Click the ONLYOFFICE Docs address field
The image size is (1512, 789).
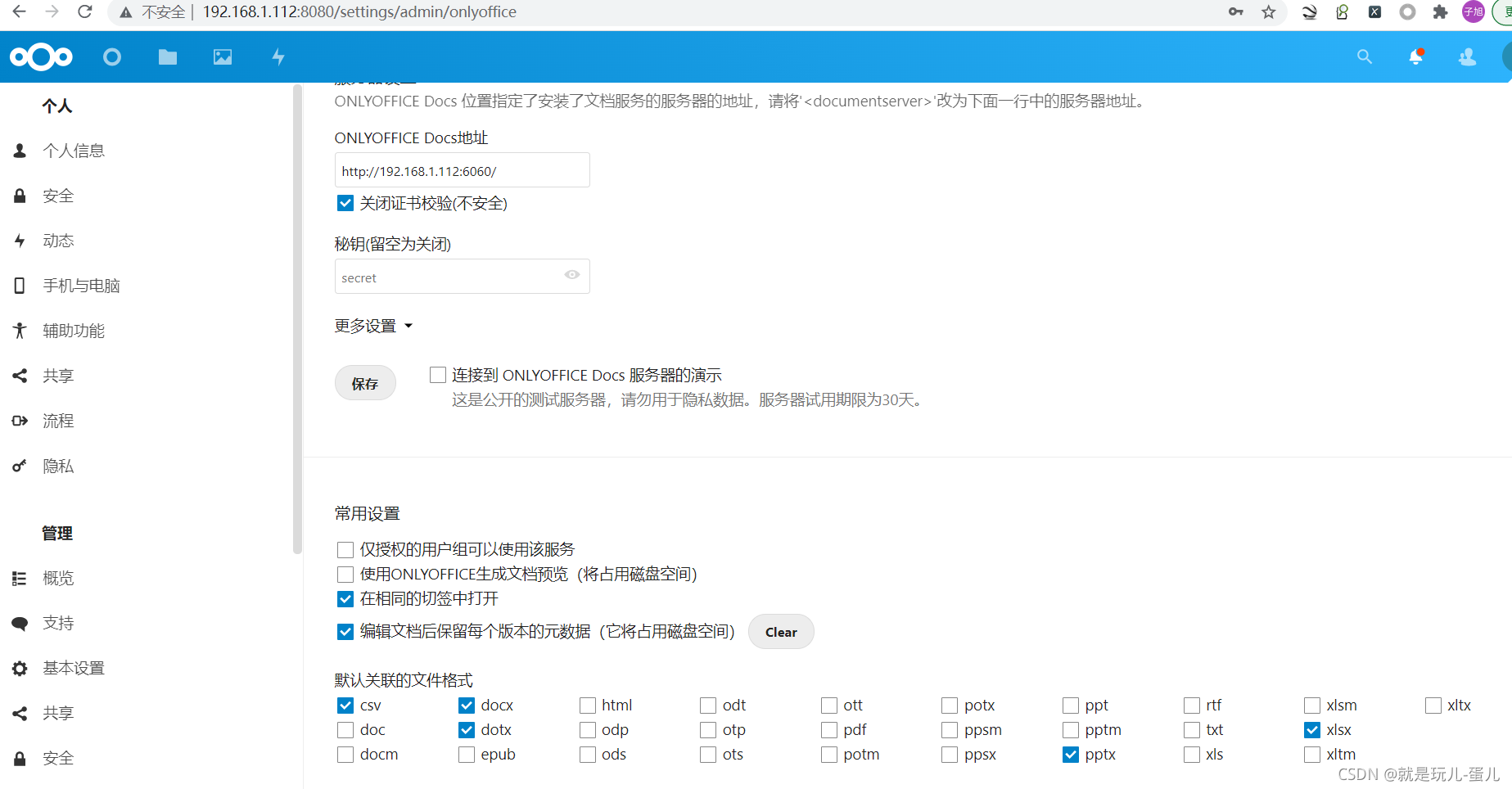(462, 170)
